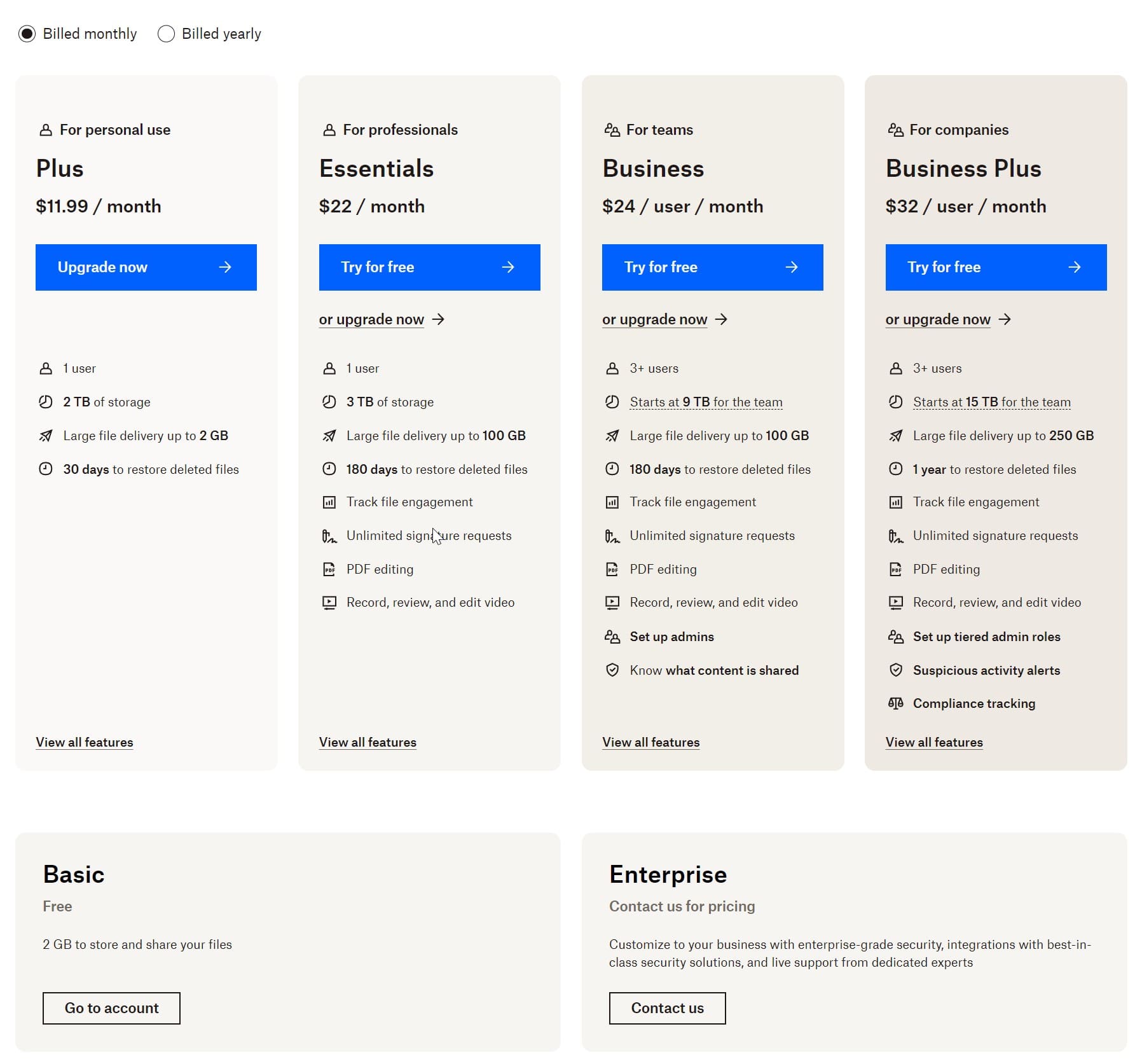Click the set up admins icon in Business
This screenshot has height=1064, width=1142.
click(x=612, y=637)
